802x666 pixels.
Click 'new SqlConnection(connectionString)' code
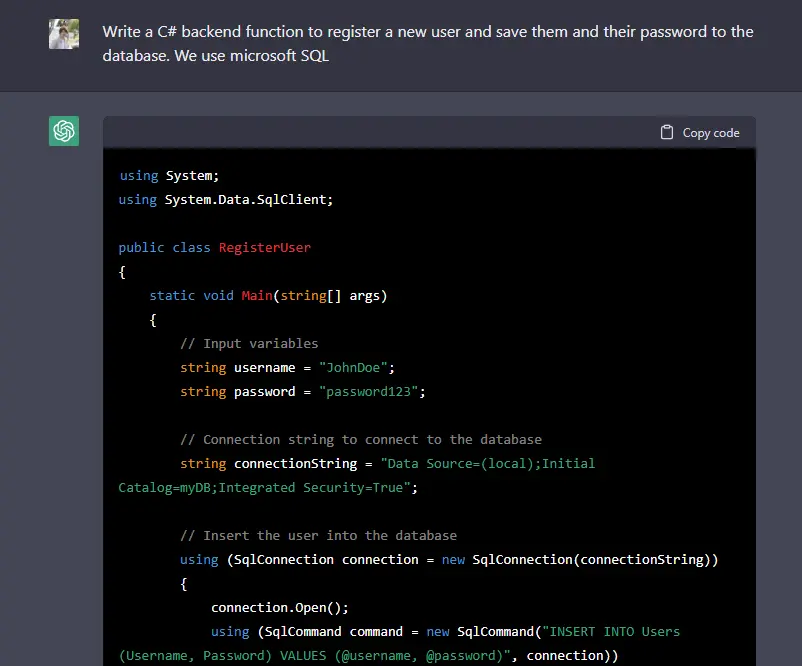(x=580, y=559)
